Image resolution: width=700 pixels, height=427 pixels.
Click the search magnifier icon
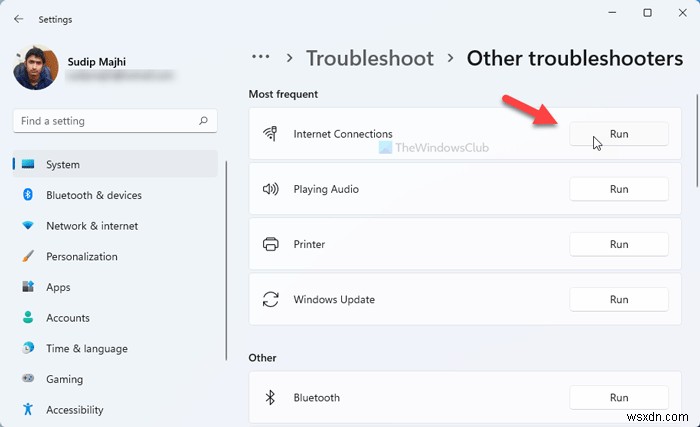(x=204, y=121)
